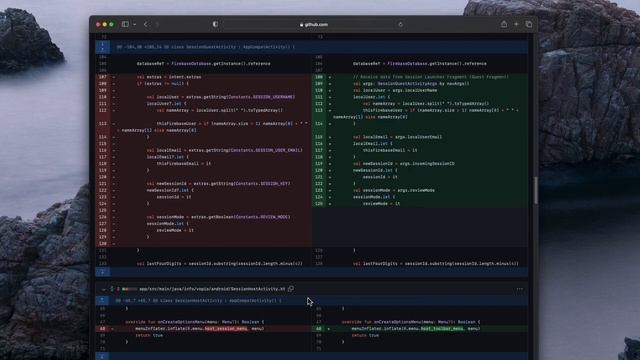Focus the github.com address bar
The width and height of the screenshot is (640, 360).
[x=314, y=24]
